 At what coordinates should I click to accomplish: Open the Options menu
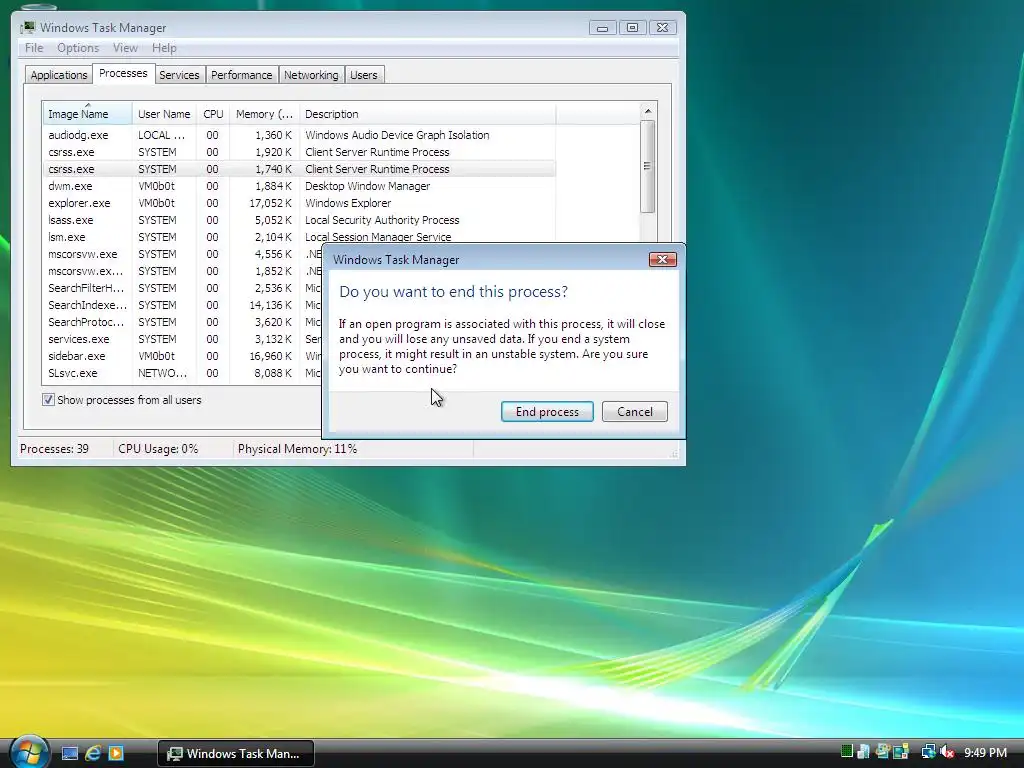tap(78, 48)
